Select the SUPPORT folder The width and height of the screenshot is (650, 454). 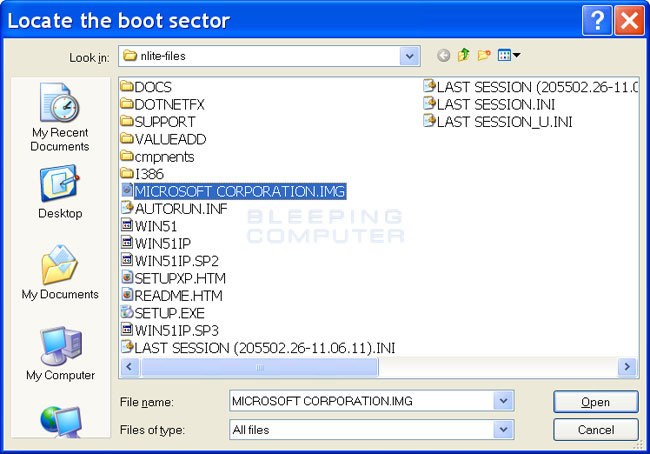click(158, 121)
